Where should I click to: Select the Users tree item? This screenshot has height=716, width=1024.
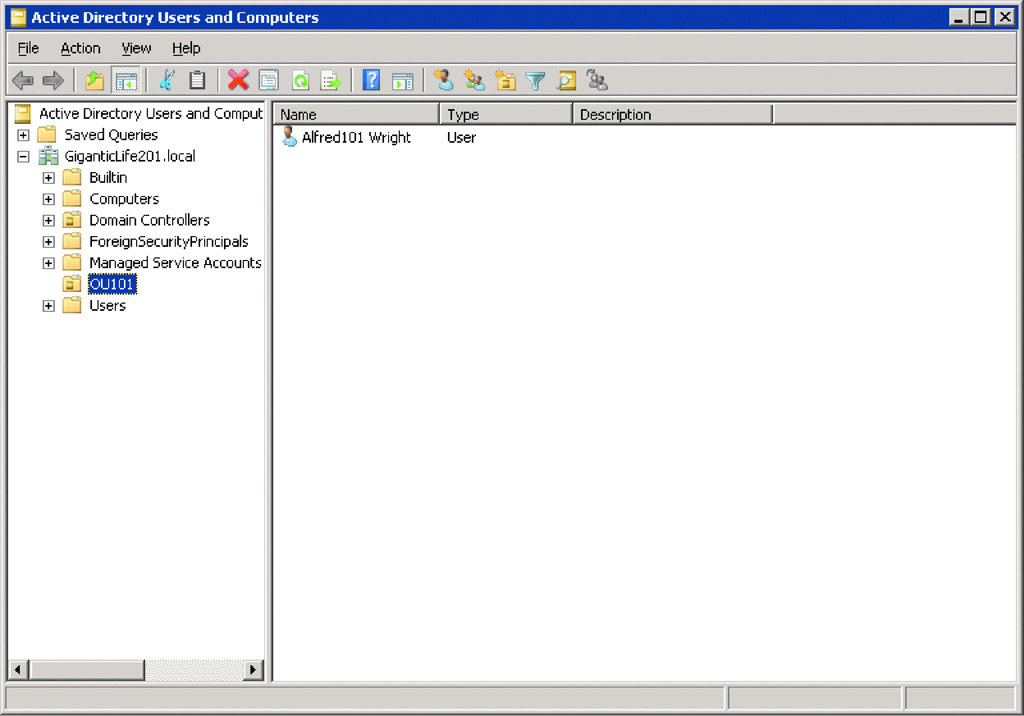(108, 306)
